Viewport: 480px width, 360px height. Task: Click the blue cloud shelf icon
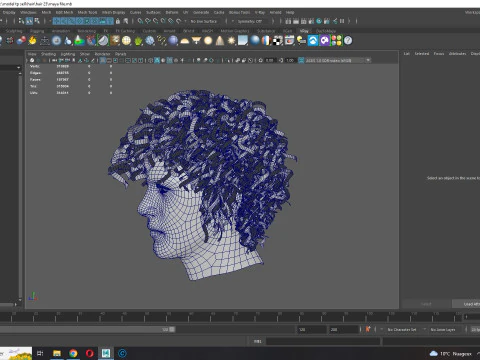(313, 41)
